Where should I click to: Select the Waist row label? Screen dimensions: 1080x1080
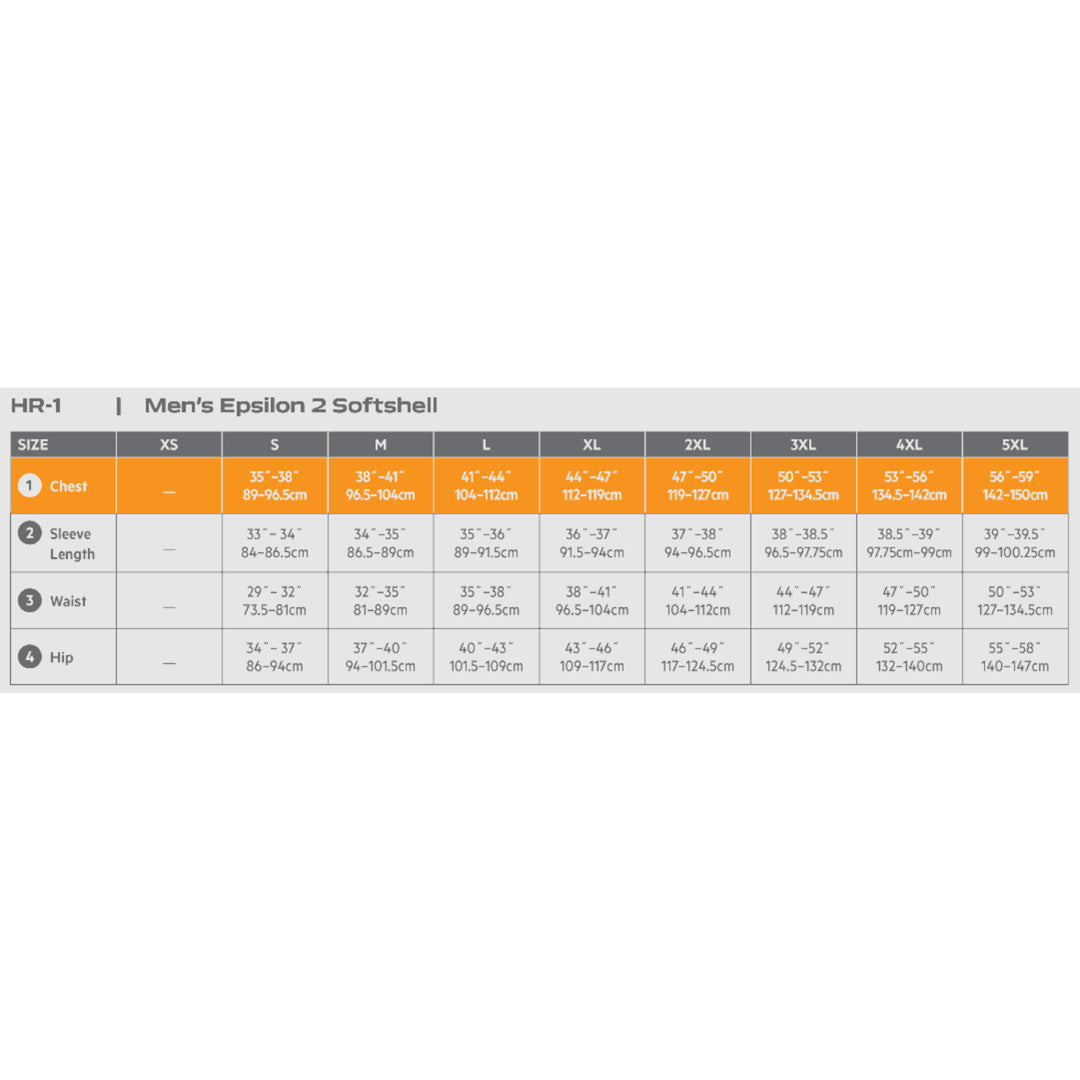pos(68,601)
